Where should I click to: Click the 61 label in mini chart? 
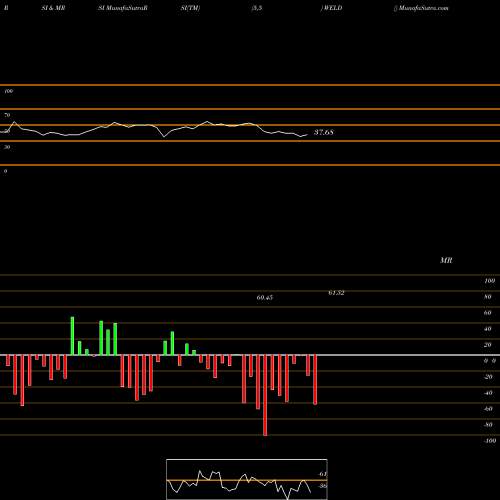[x=322, y=474]
